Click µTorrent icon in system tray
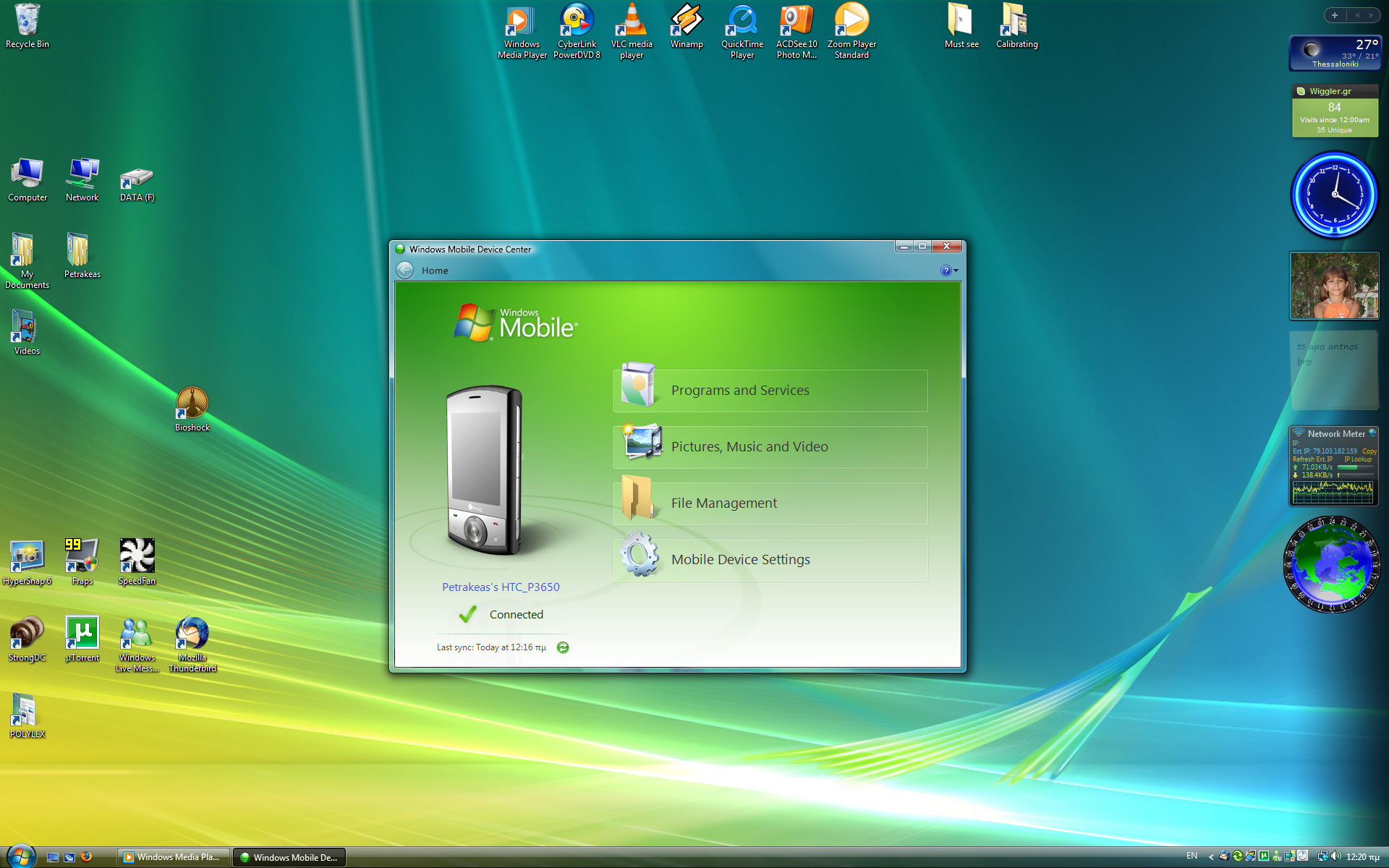The width and height of the screenshot is (1389, 868). tap(1264, 856)
